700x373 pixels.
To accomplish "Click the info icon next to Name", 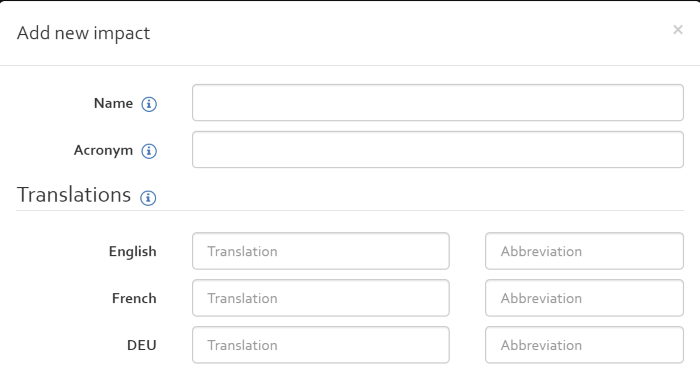I will pyautogui.click(x=149, y=104).
